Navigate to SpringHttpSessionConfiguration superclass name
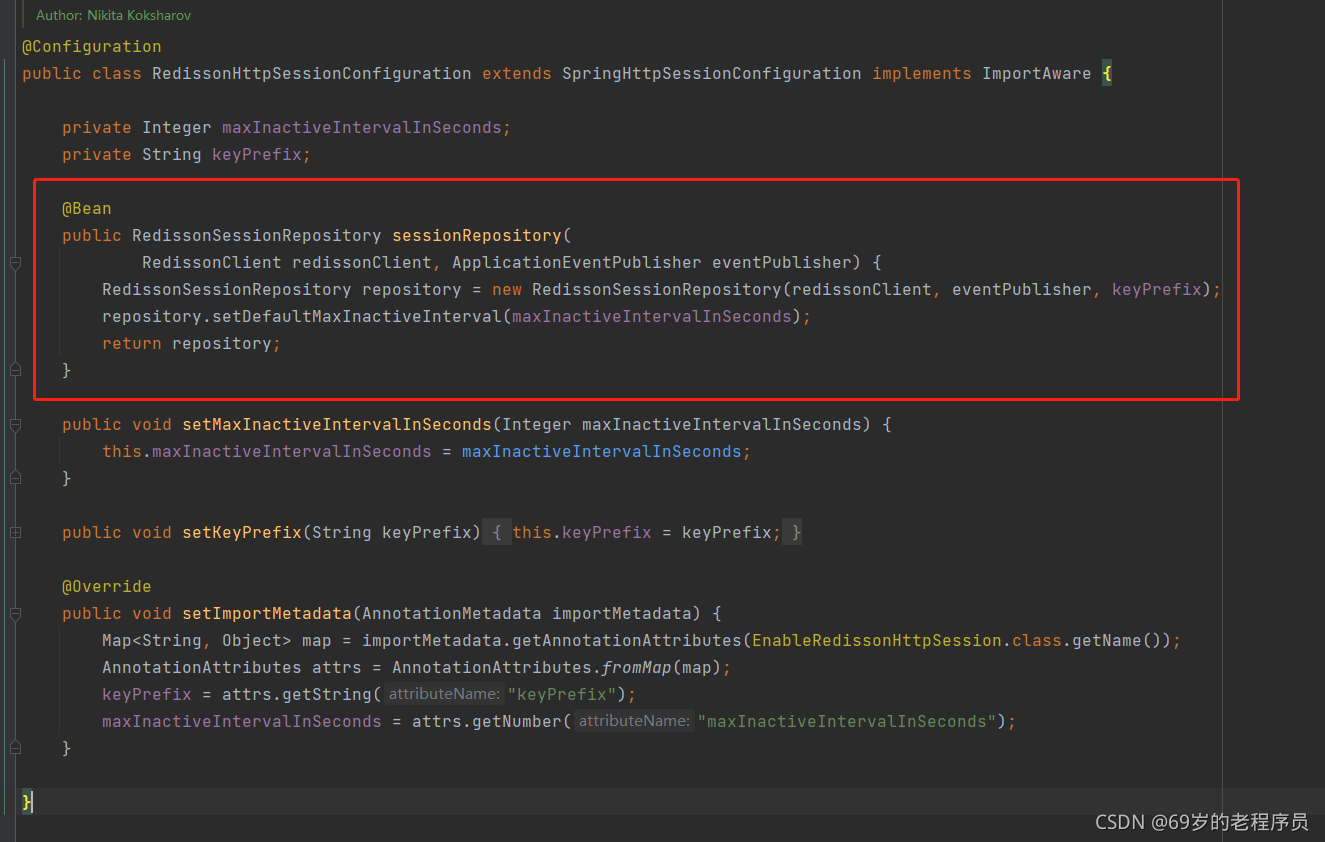The height and width of the screenshot is (842, 1325). pos(712,74)
